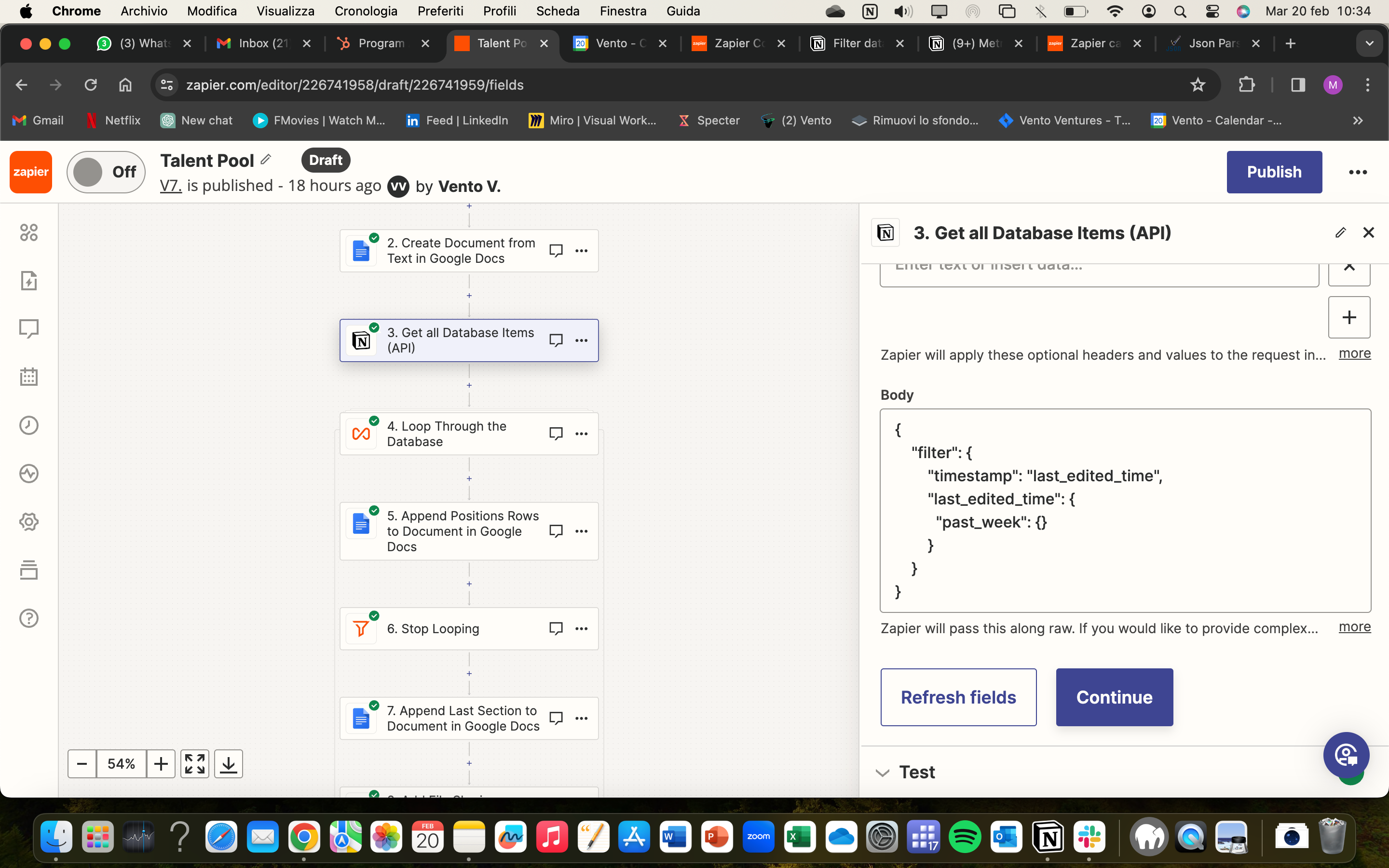Select step 7 Append Last Section
The height and width of the screenshot is (868, 1389).
[x=469, y=718]
